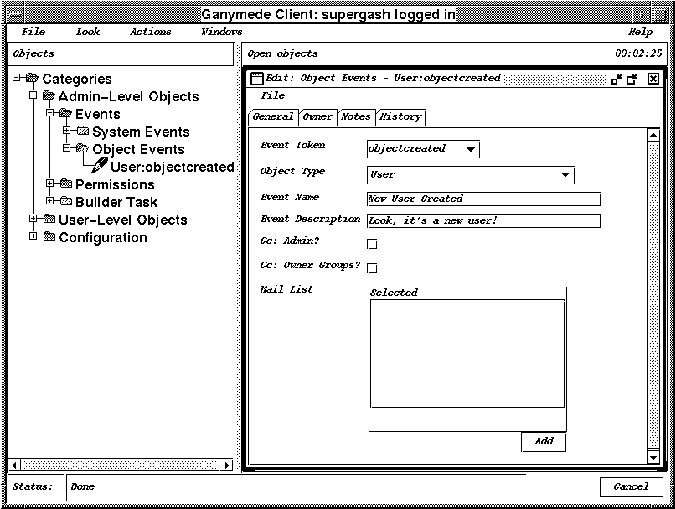Click the System Events category icon
The width and height of the screenshot is (675, 509).
(x=83, y=132)
